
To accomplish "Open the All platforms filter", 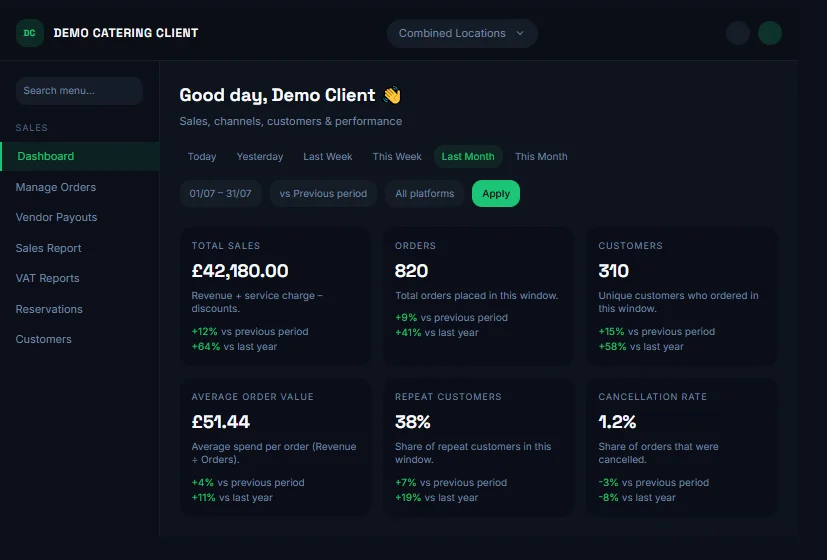I will pos(425,194).
